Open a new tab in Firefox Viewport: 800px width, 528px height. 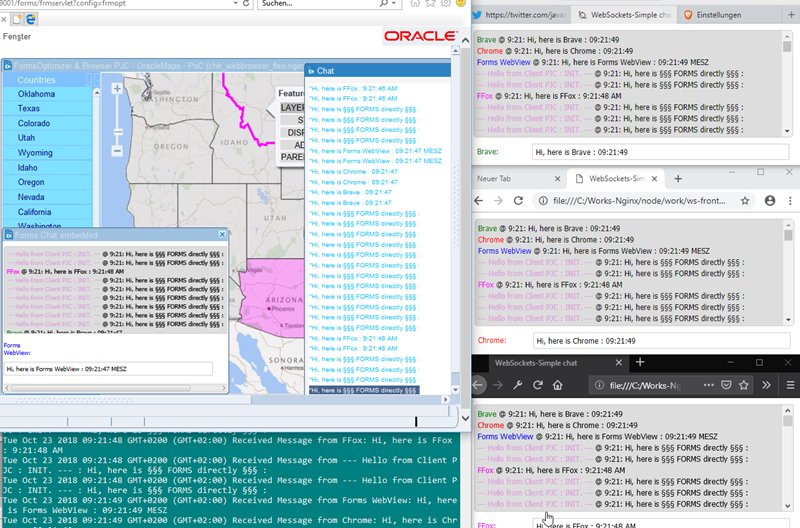tap(640, 362)
